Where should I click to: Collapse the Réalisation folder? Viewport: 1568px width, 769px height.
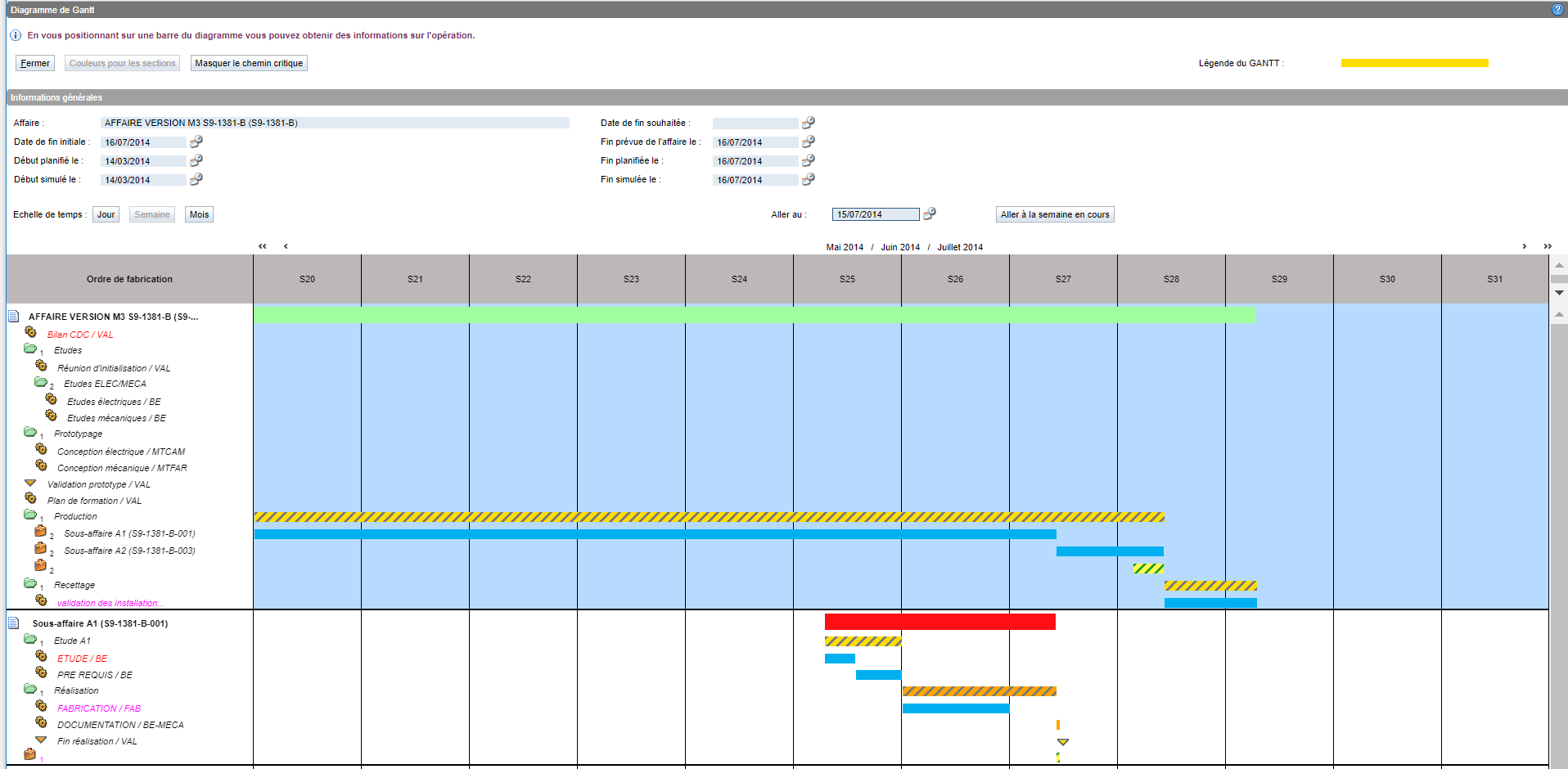pos(30,689)
